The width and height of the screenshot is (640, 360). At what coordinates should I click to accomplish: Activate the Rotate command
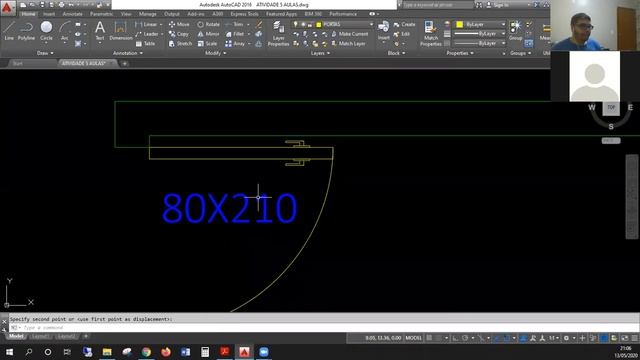tap(209, 24)
